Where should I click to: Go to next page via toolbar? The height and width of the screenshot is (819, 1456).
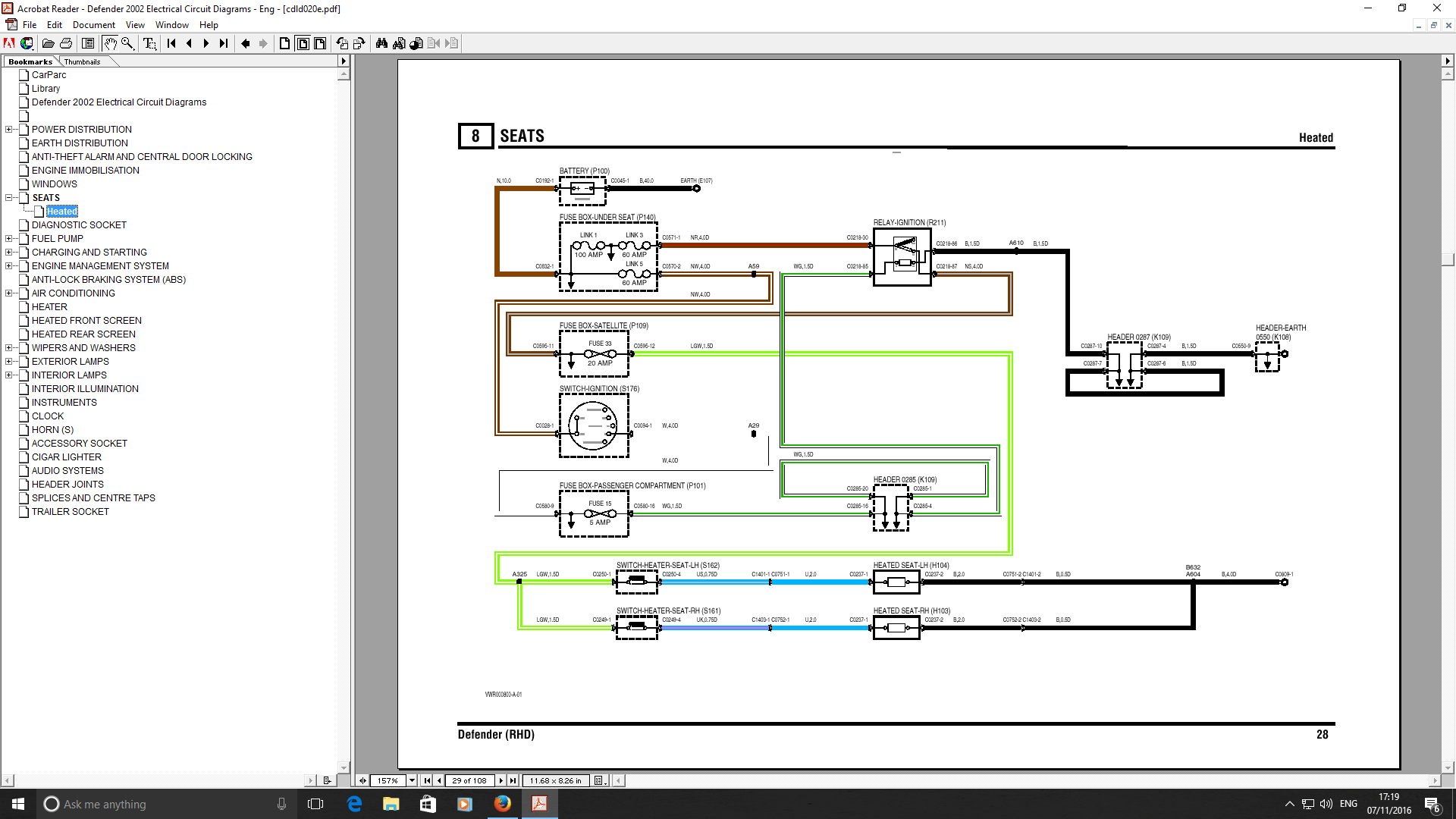pyautogui.click(x=206, y=43)
